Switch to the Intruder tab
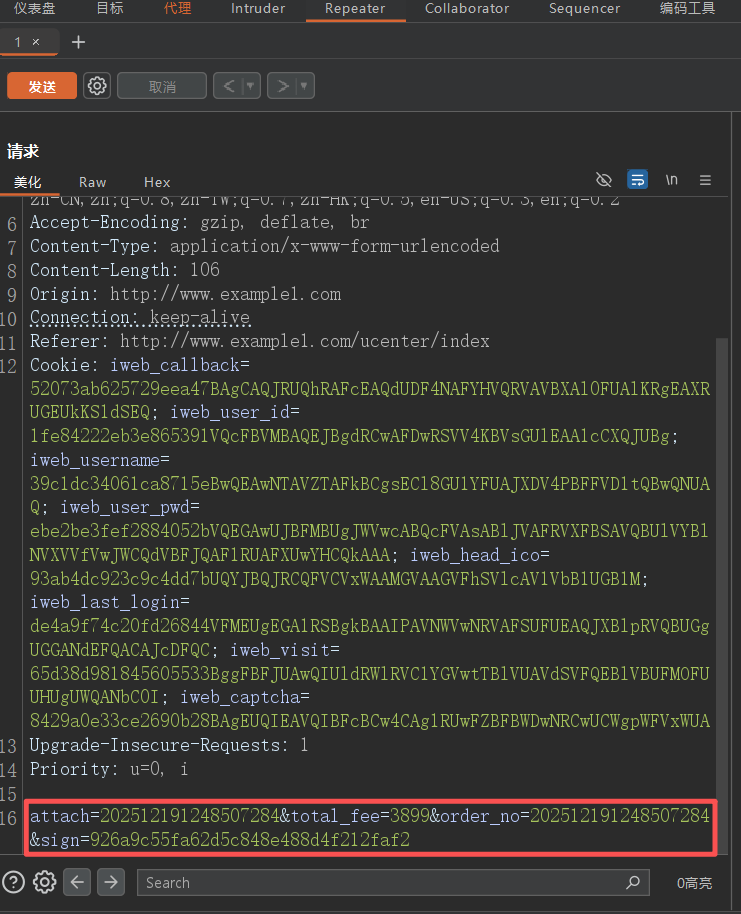Viewport: 741px width, 914px height. (x=258, y=8)
